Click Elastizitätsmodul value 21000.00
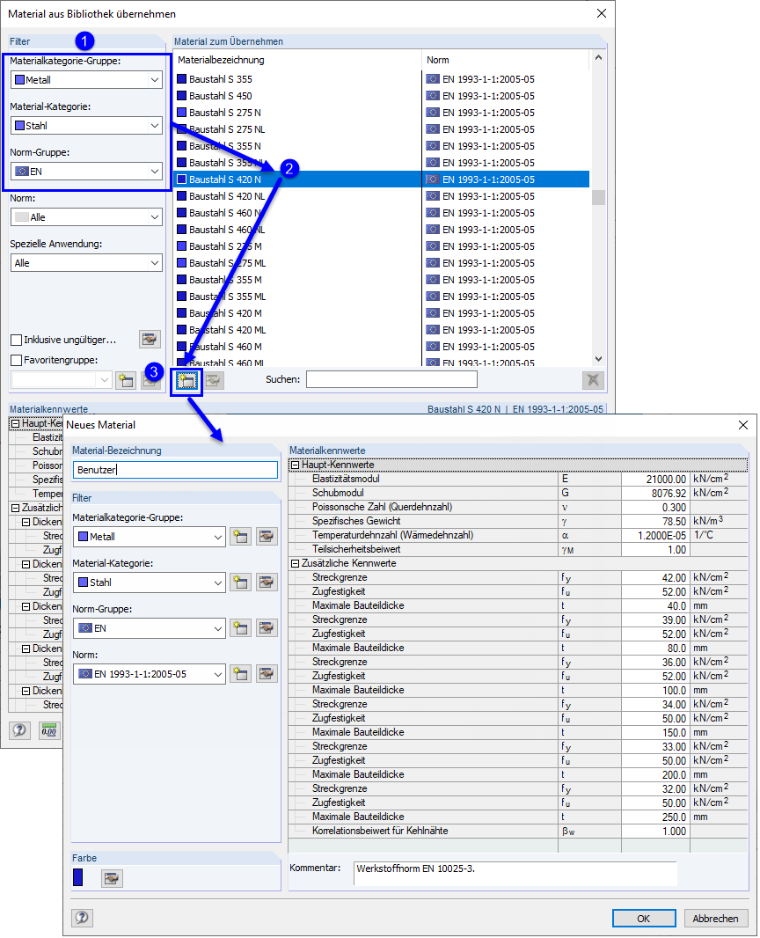 click(655, 479)
